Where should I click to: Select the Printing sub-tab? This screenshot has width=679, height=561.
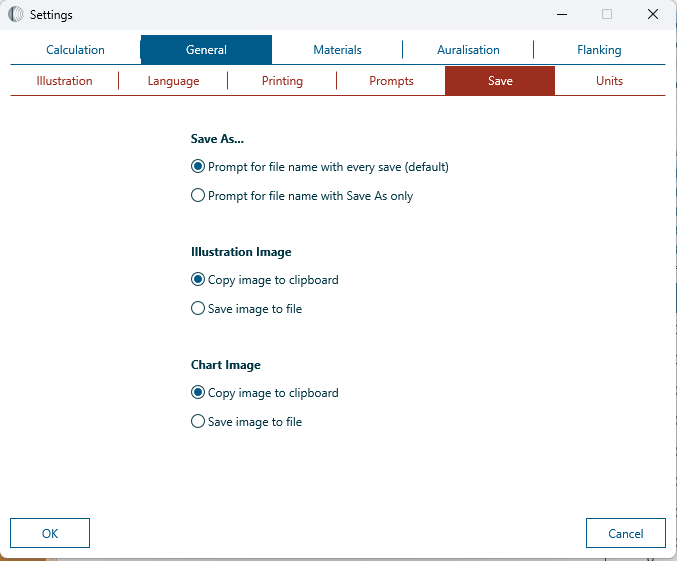[x=282, y=81]
